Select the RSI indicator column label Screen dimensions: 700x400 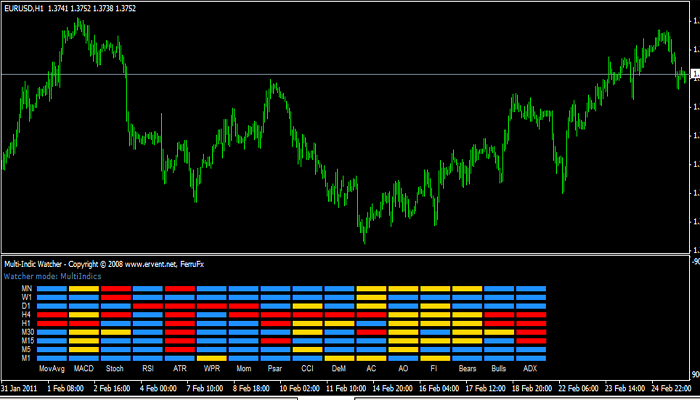point(148,369)
